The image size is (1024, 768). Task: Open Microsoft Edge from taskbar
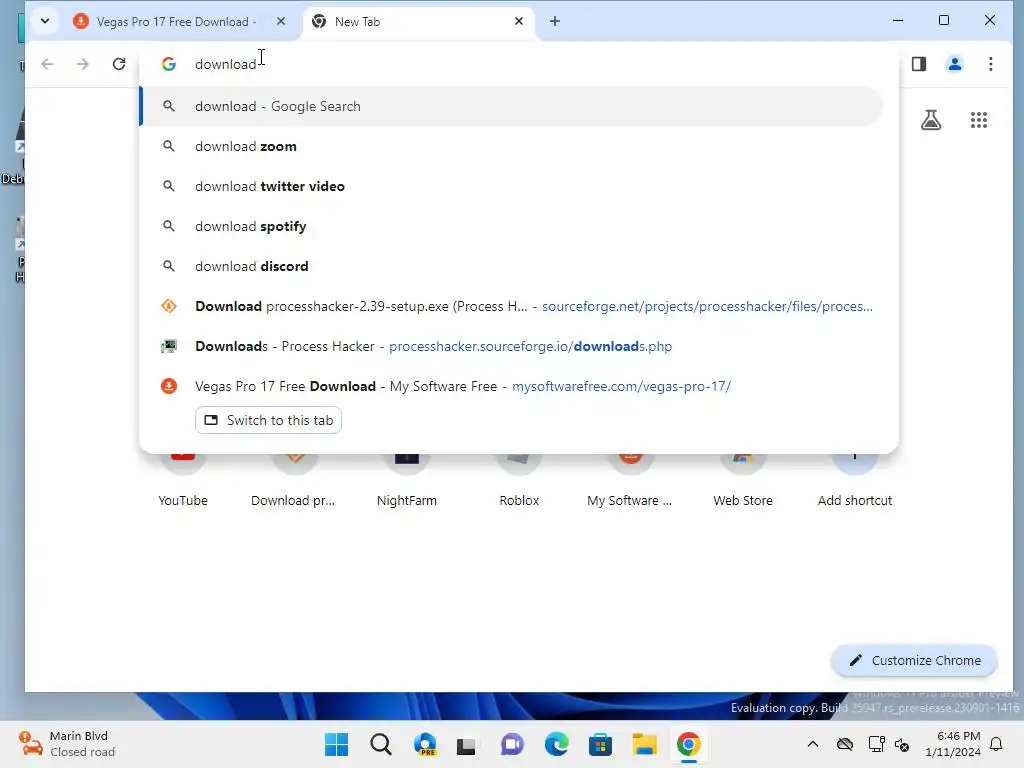coord(556,744)
